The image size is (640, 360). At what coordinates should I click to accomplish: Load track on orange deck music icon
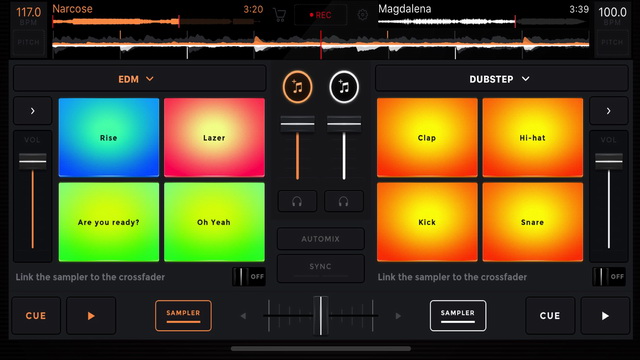point(298,87)
